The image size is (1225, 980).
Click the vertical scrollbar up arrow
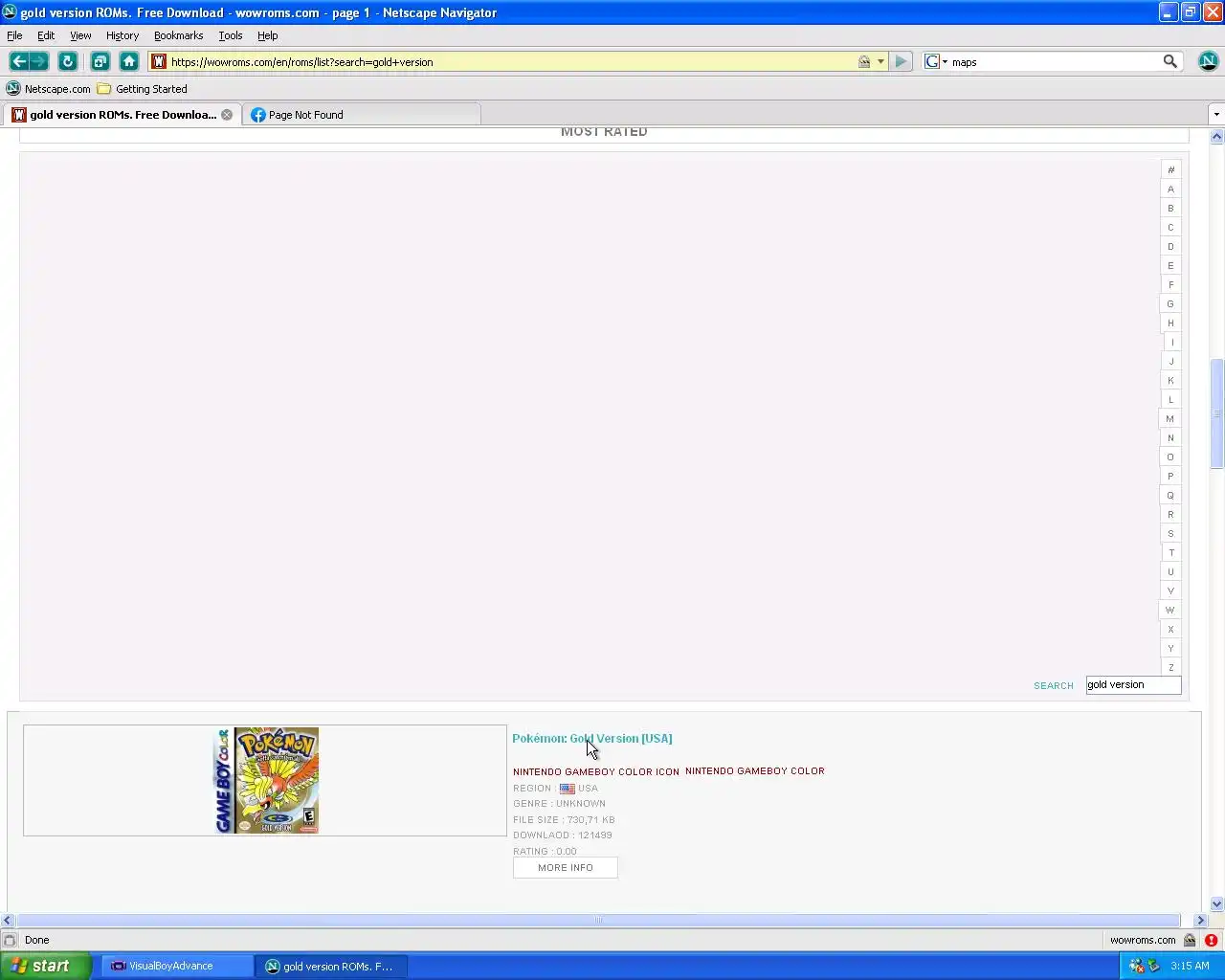click(1217, 136)
